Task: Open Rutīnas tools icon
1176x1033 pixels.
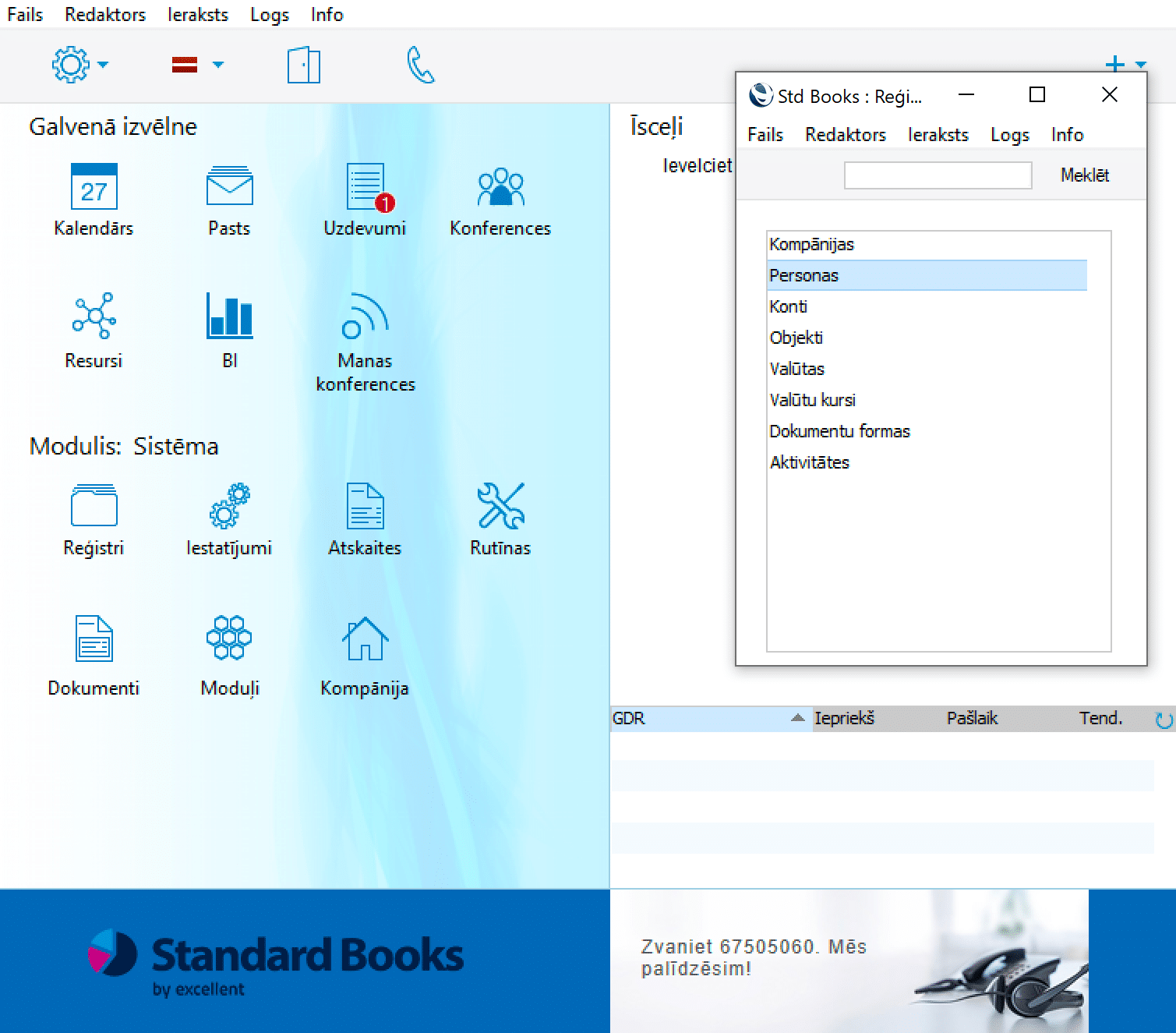Action: [x=500, y=506]
